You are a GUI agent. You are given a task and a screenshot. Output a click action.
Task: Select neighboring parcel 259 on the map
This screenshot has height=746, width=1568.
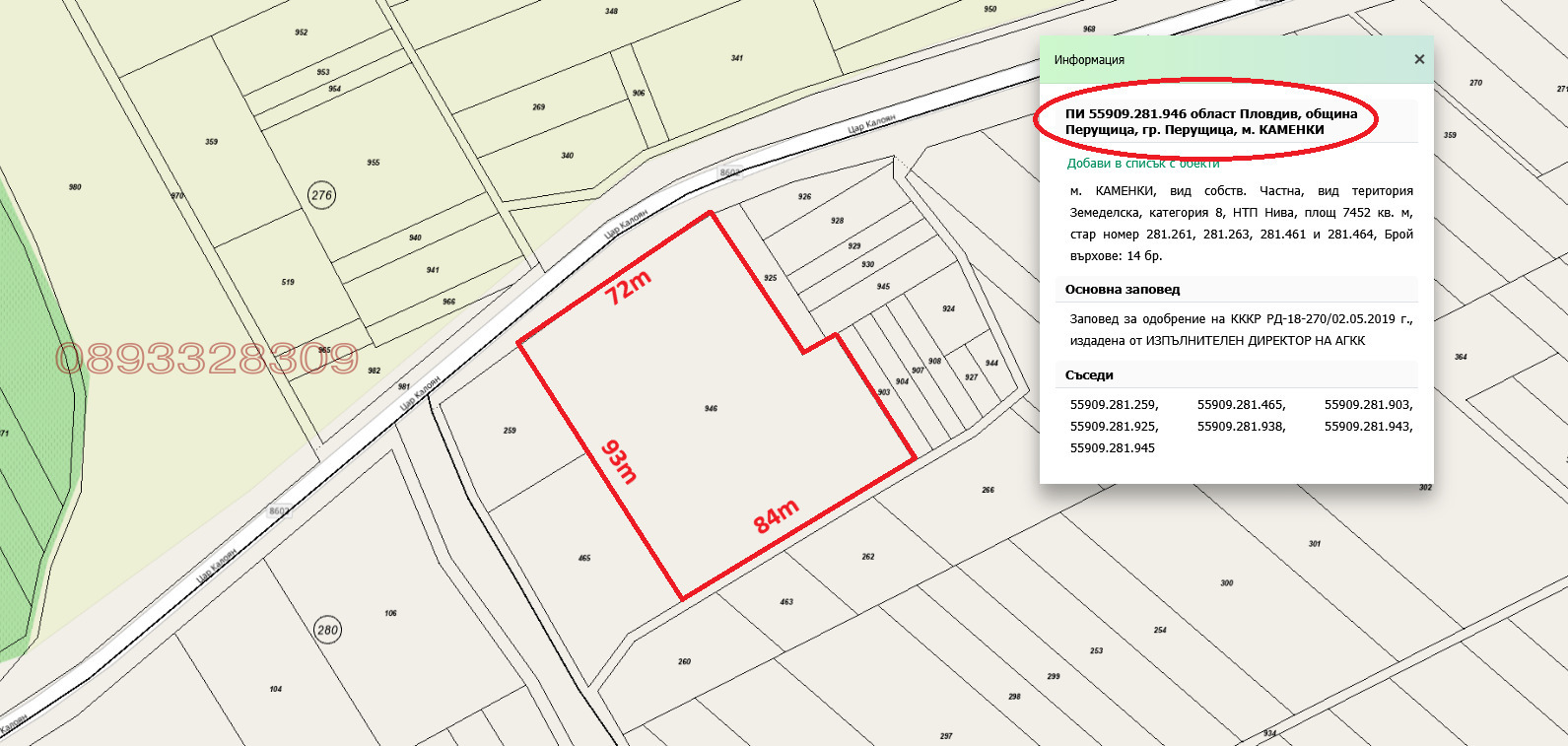(510, 431)
